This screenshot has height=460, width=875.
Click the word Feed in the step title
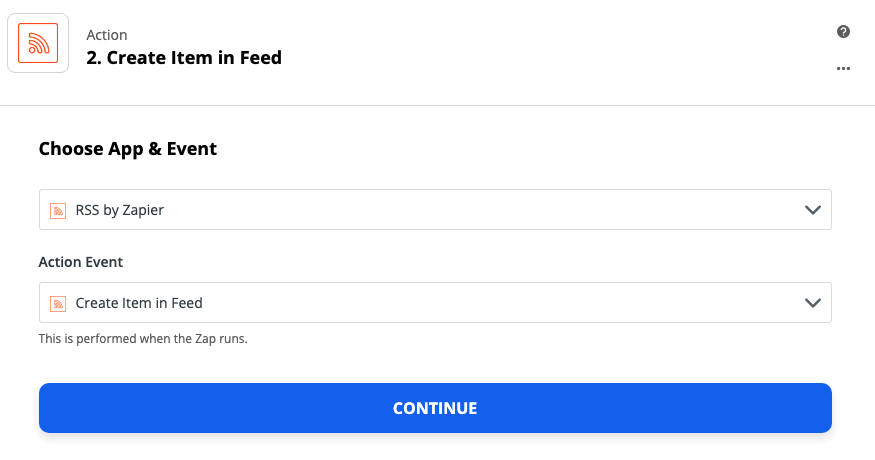point(261,58)
